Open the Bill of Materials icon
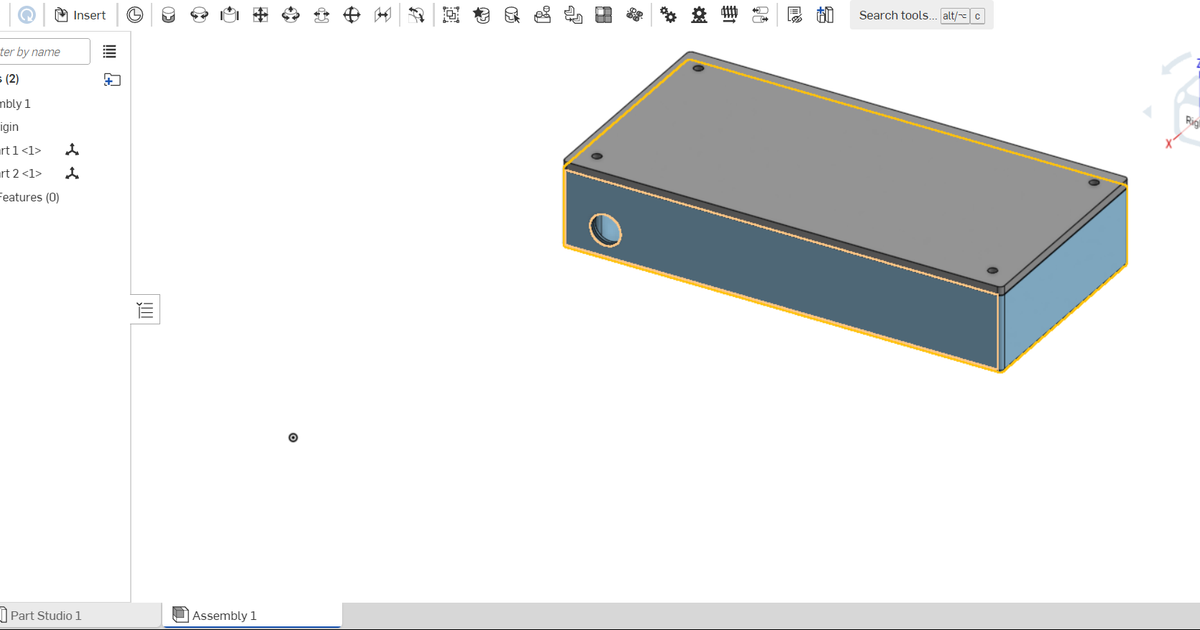This screenshot has width=1200, height=630. 794,15
